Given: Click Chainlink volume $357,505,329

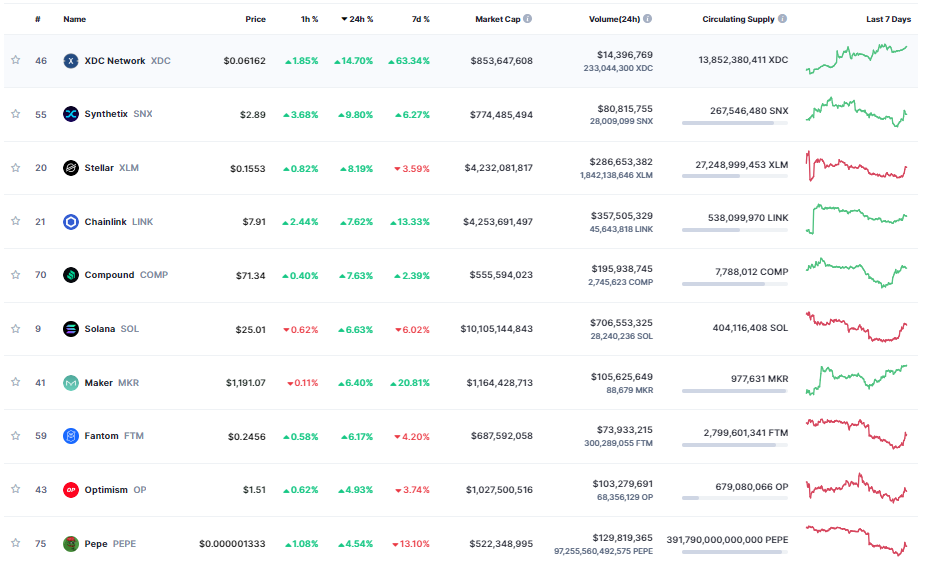Looking at the screenshot, I should tap(621, 216).
